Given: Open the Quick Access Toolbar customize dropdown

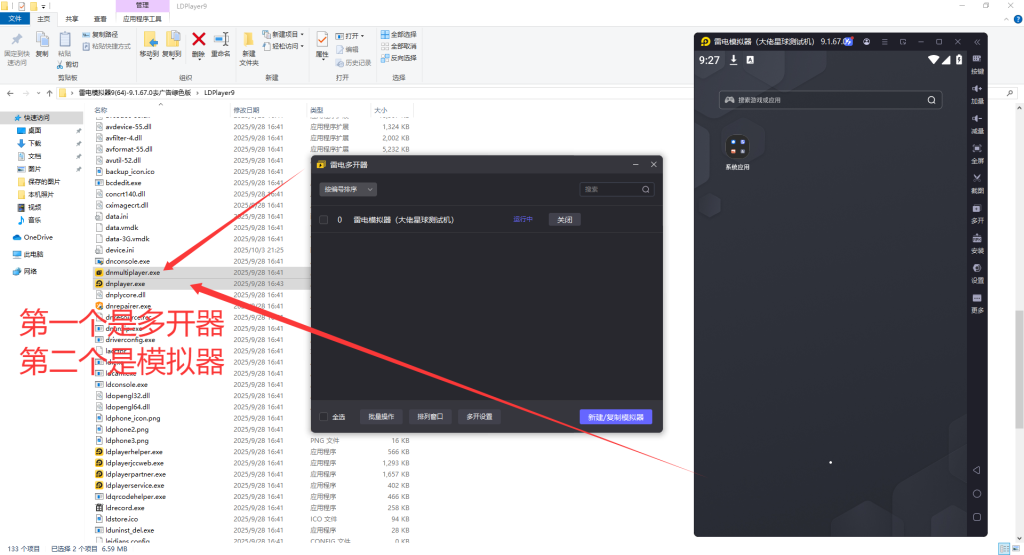Looking at the screenshot, I should (44, 7).
